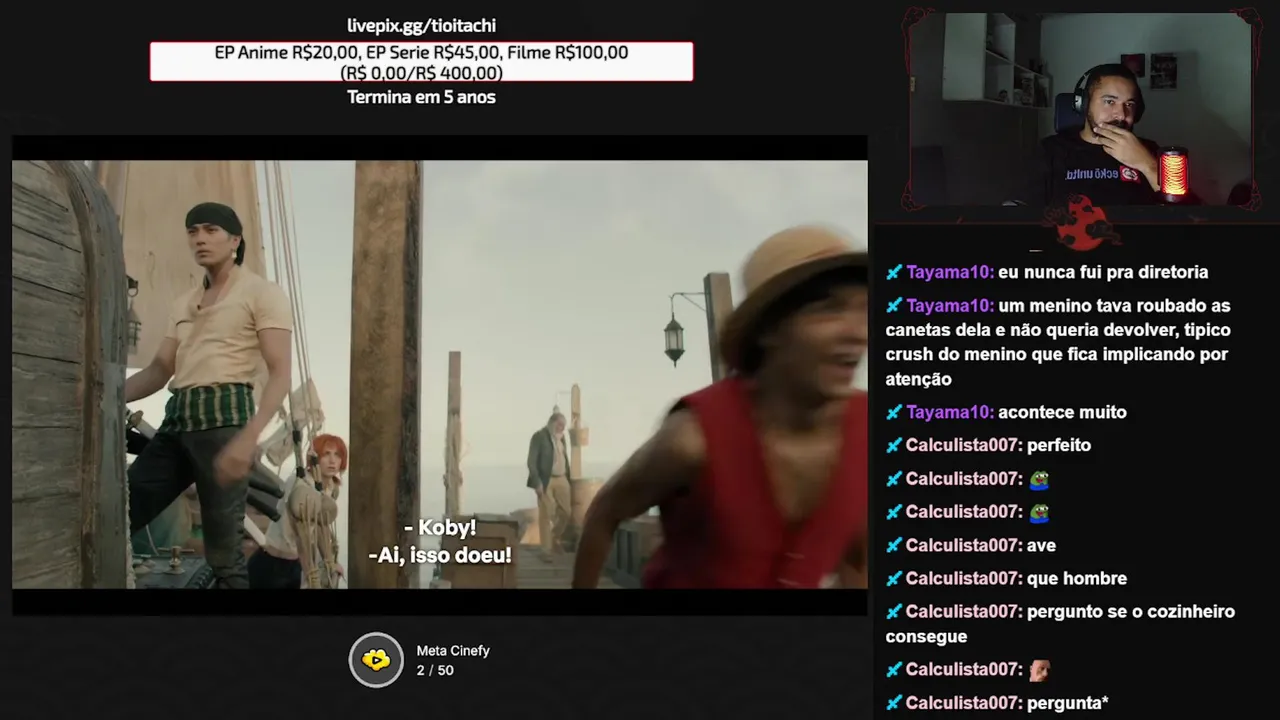1280x720 pixels.
Task: Click the 'Termina em 5 anos' text
Action: tap(421, 97)
